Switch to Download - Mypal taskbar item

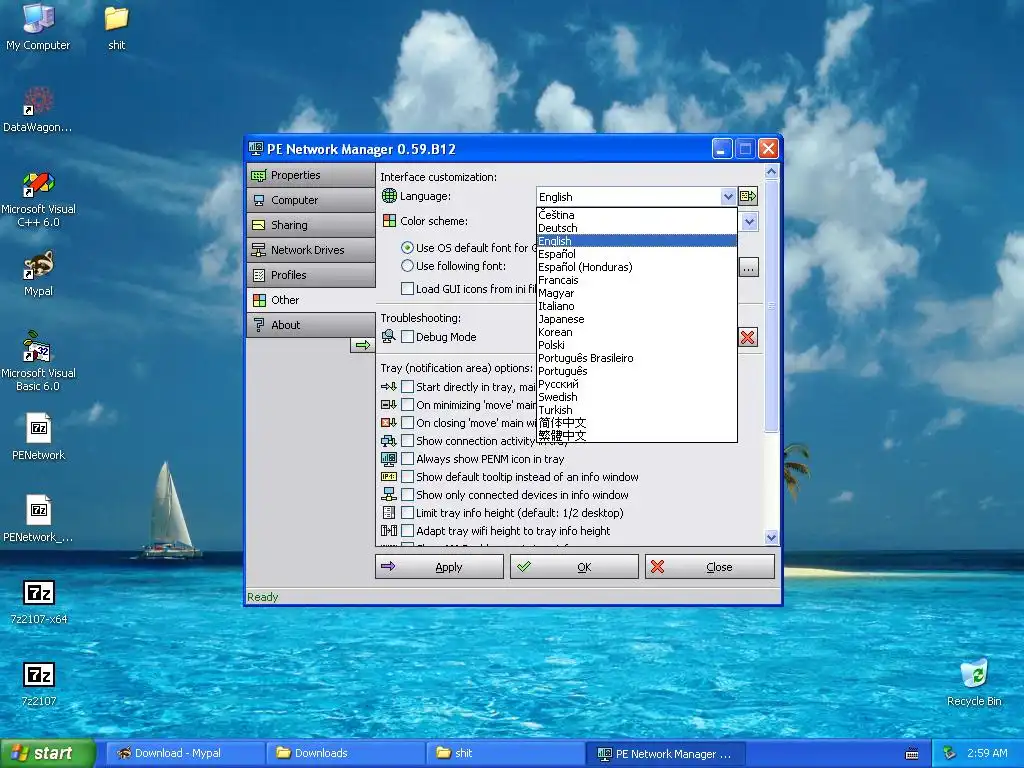coord(185,753)
